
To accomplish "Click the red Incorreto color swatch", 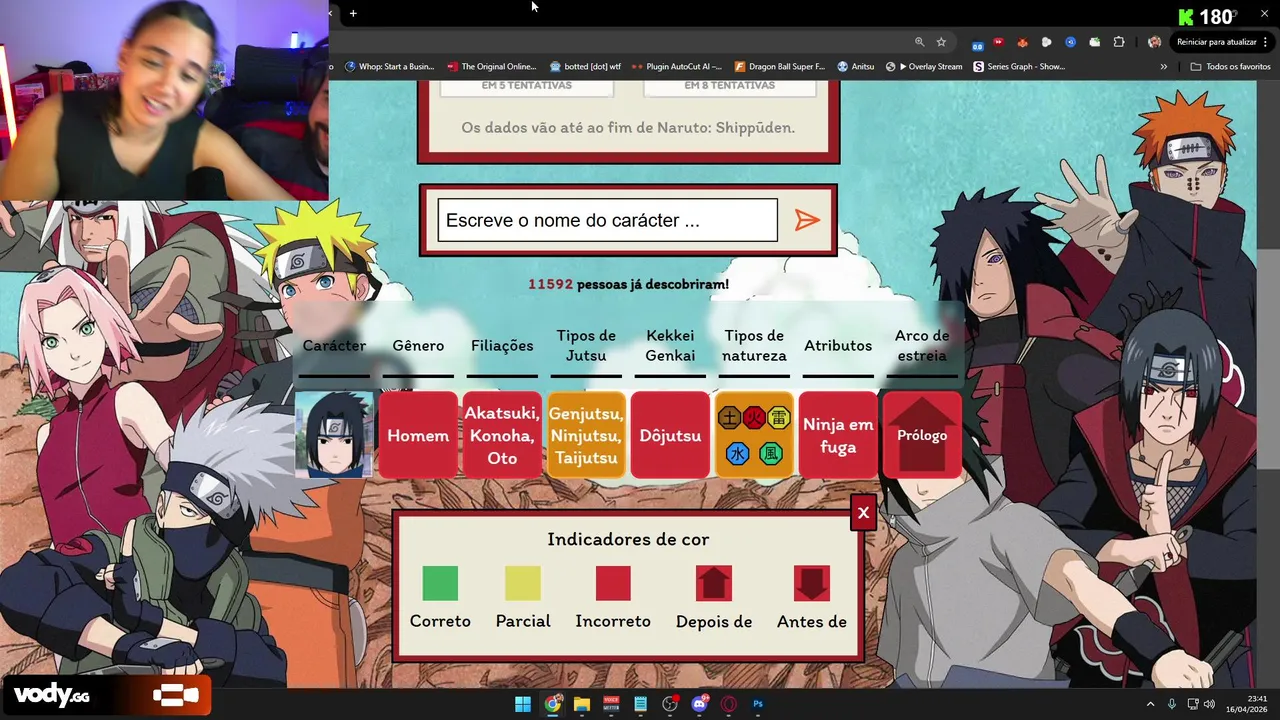I will click(613, 583).
